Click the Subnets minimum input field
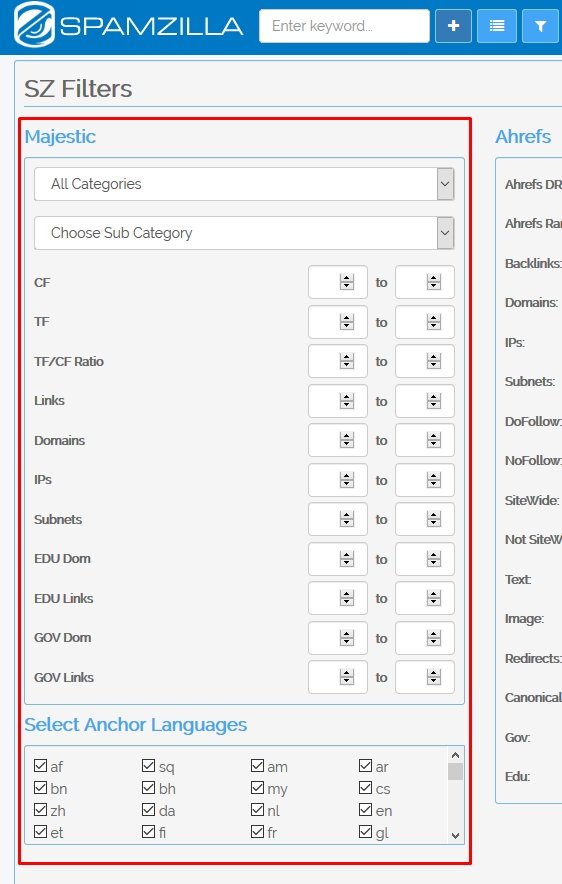The height and width of the screenshot is (884, 562). (x=338, y=519)
